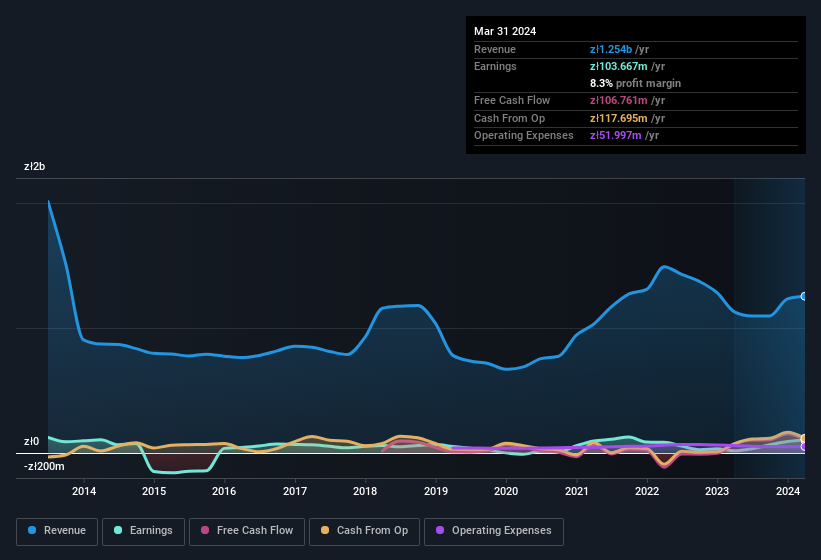821x560 pixels.
Task: Click the 2022 x-axis label
Action: 647,491
